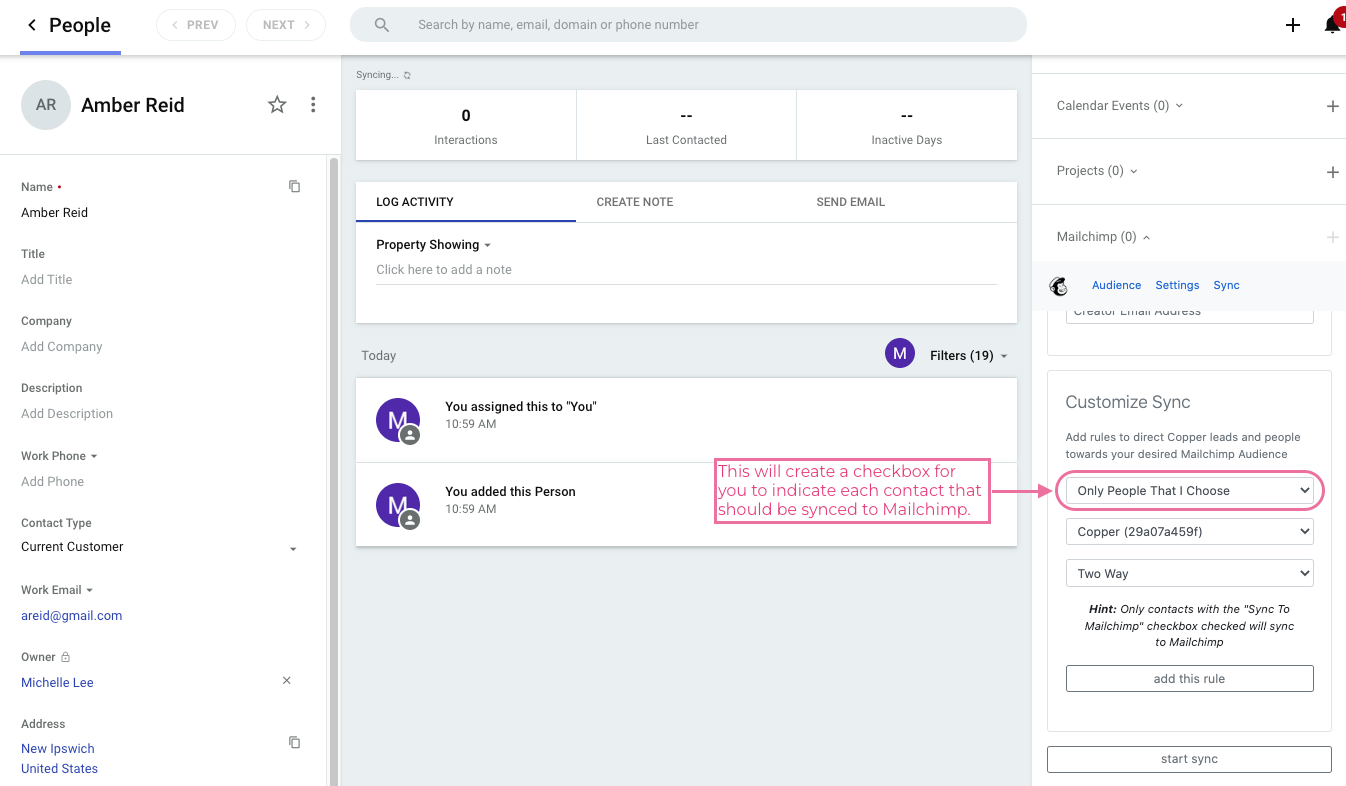Click avatar on 'You added this Person' entry

pos(398,504)
